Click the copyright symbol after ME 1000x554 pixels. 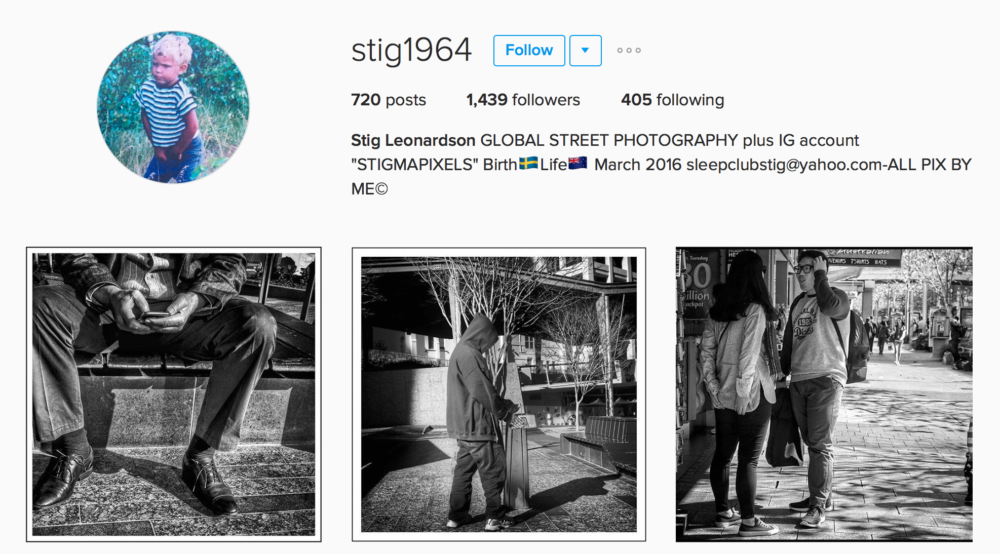click(x=381, y=189)
